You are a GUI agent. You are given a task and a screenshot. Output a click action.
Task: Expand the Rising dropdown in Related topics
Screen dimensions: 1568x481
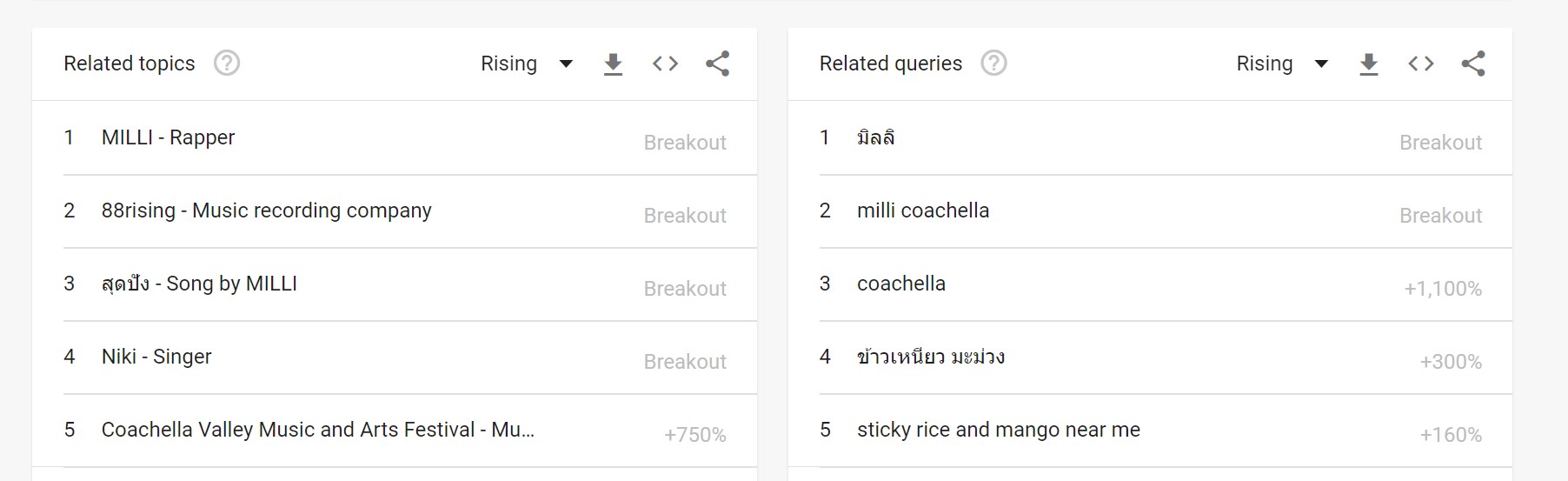pos(527,63)
